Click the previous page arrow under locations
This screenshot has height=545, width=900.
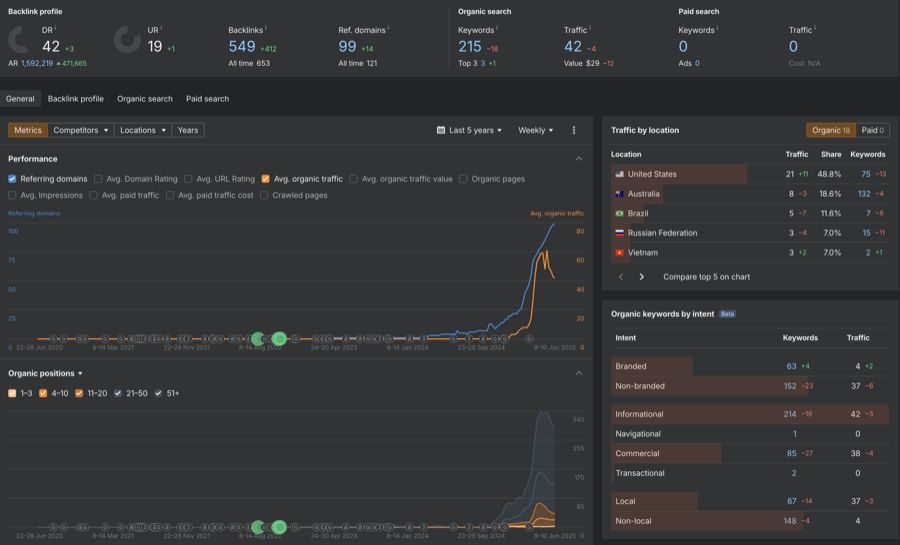(620, 277)
